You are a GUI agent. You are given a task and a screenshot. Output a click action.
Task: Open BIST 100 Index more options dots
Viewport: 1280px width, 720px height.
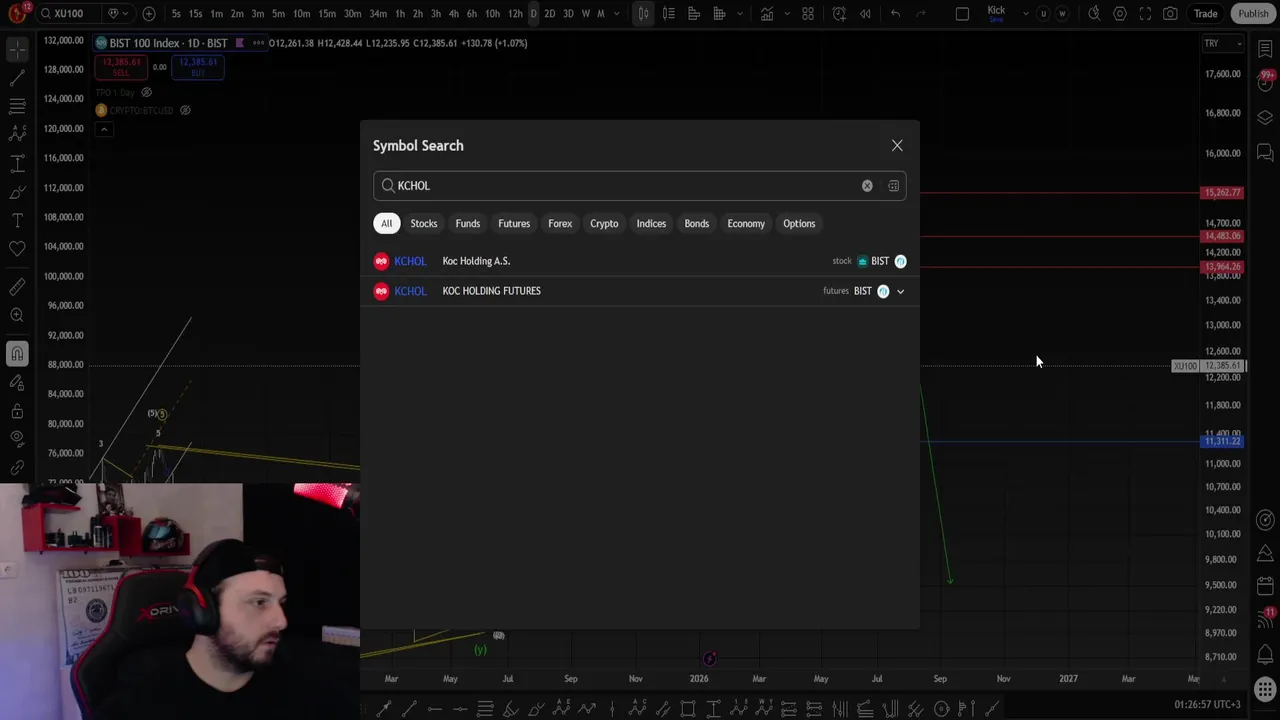coord(259,43)
